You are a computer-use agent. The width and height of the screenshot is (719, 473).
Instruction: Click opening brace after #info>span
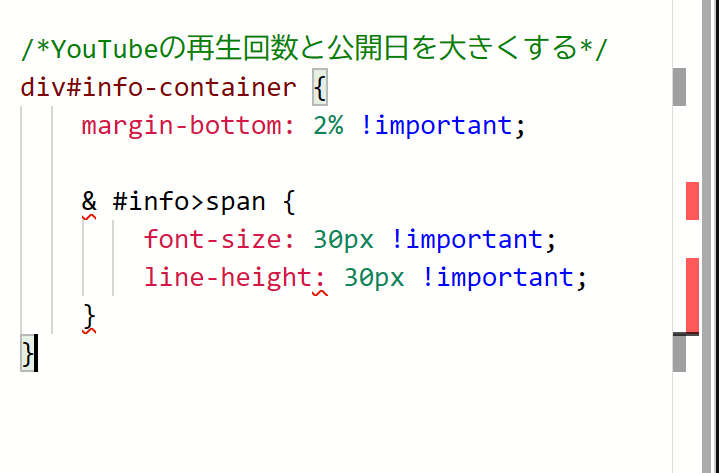click(289, 203)
